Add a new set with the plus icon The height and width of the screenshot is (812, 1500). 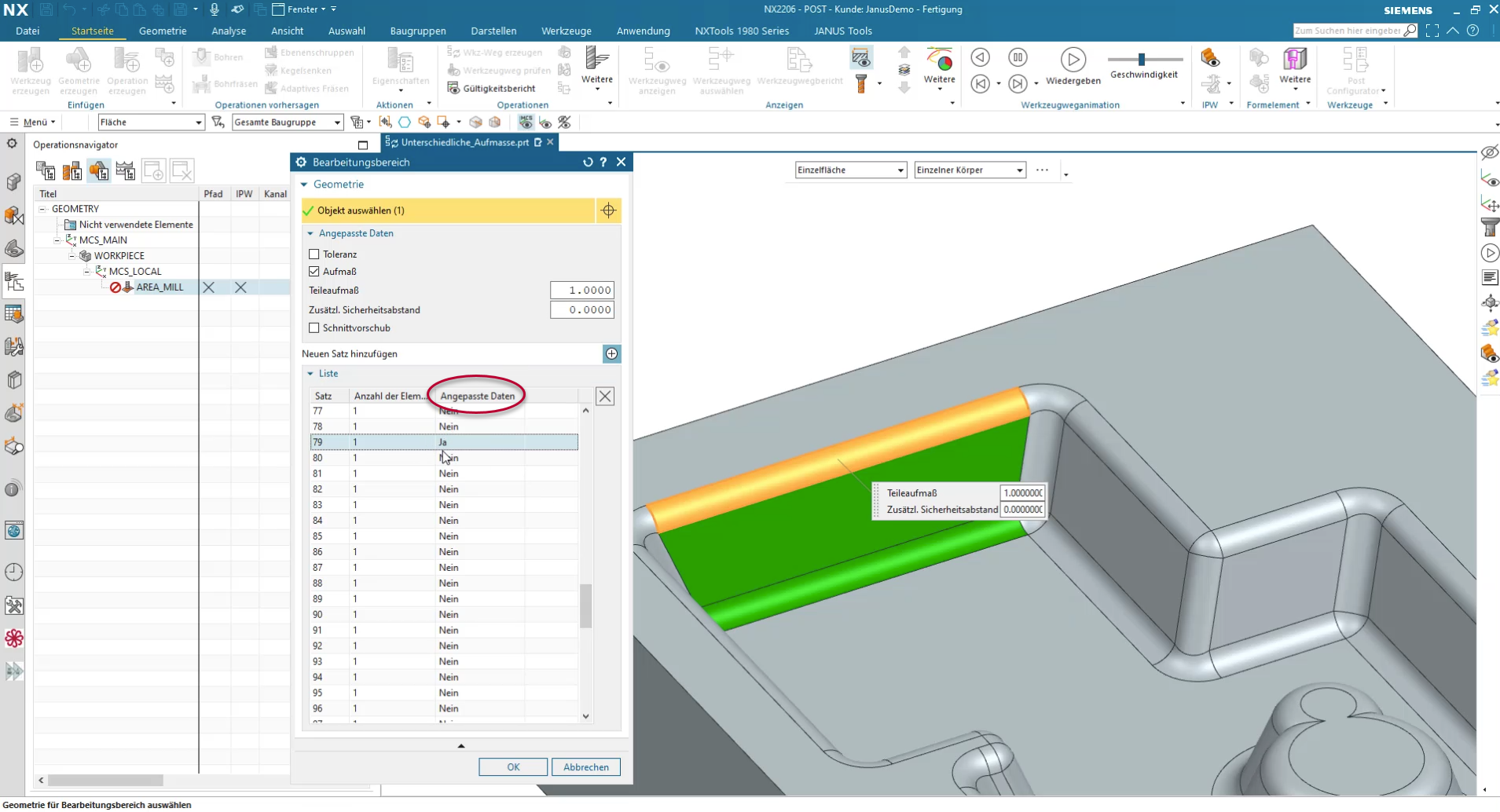point(611,354)
